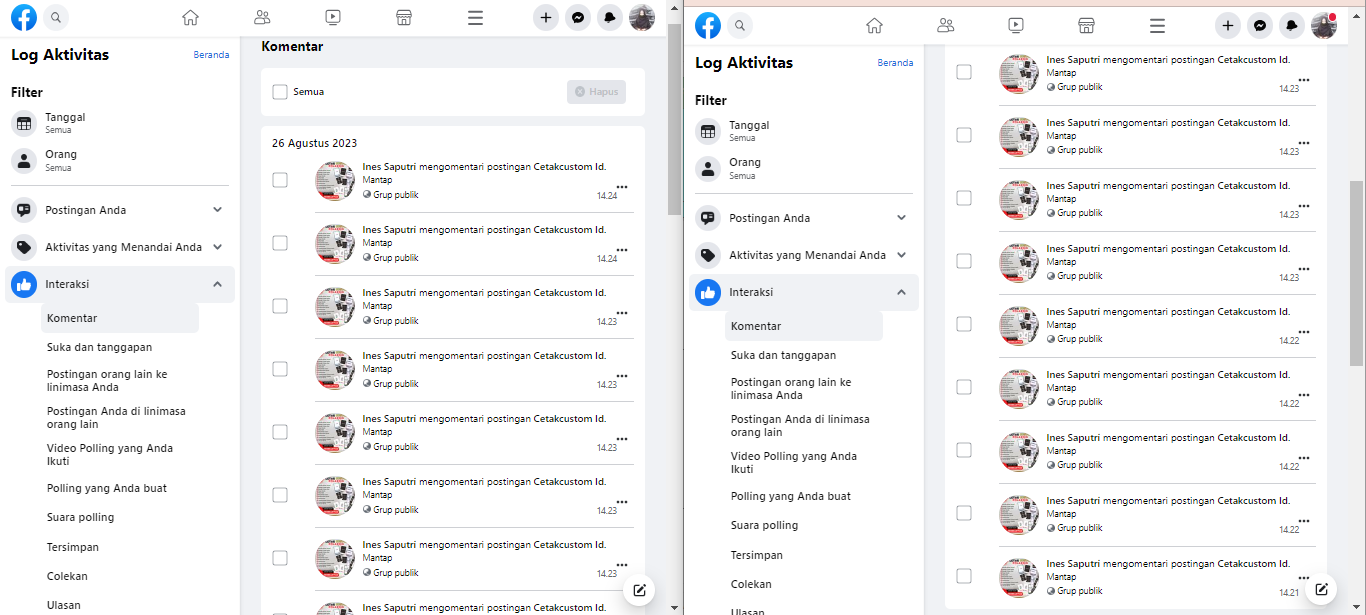Open Marketplace icon in left window

point(404,17)
